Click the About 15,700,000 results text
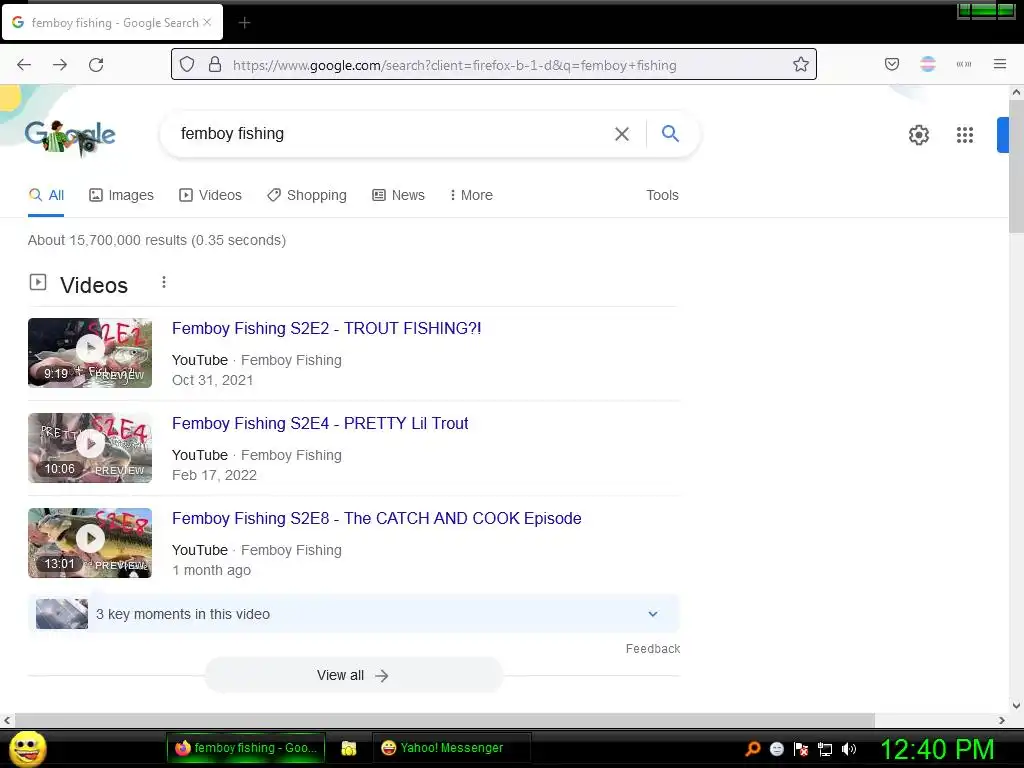The image size is (1024, 768). (x=157, y=240)
